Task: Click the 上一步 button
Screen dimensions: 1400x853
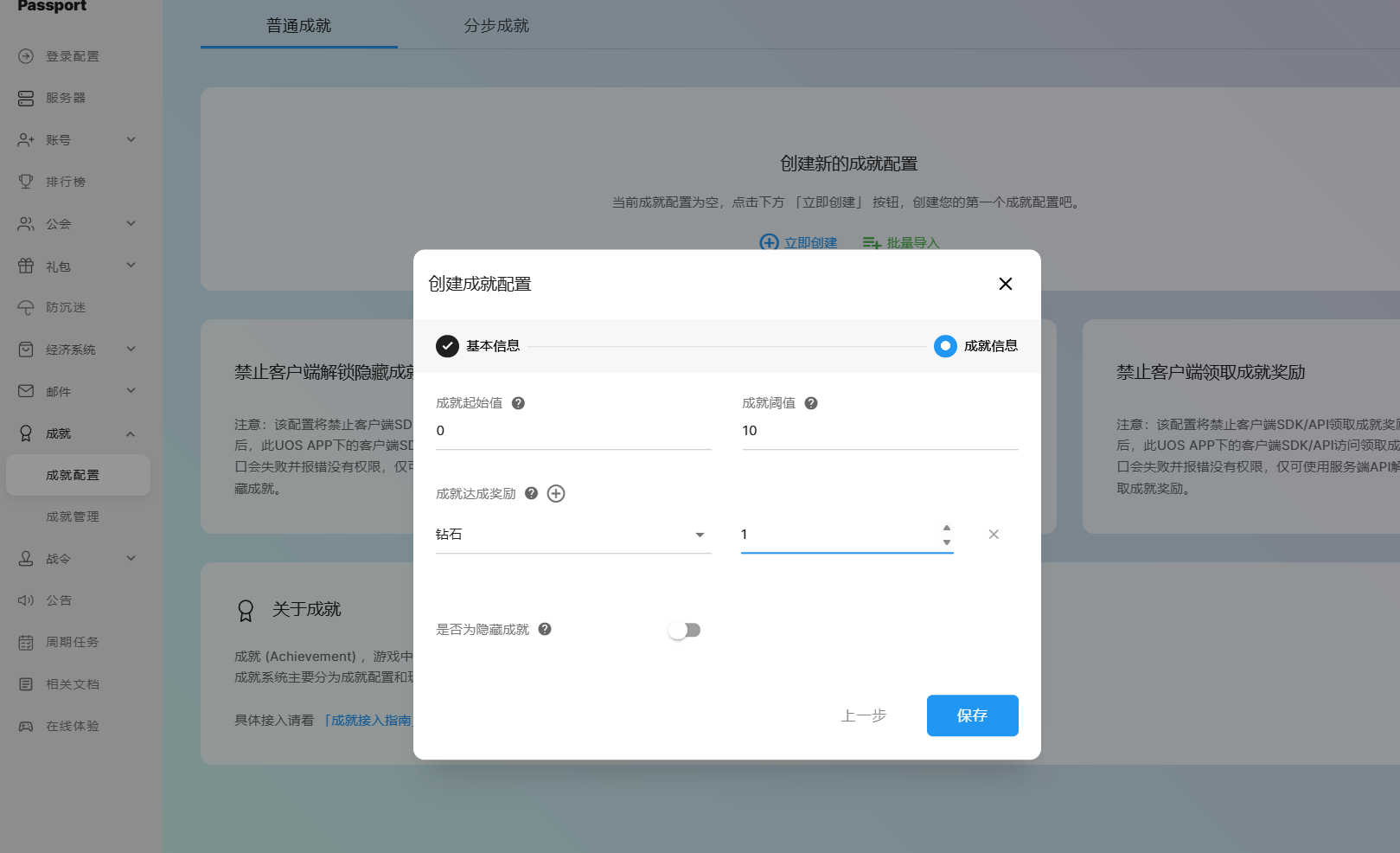Action: (863, 715)
